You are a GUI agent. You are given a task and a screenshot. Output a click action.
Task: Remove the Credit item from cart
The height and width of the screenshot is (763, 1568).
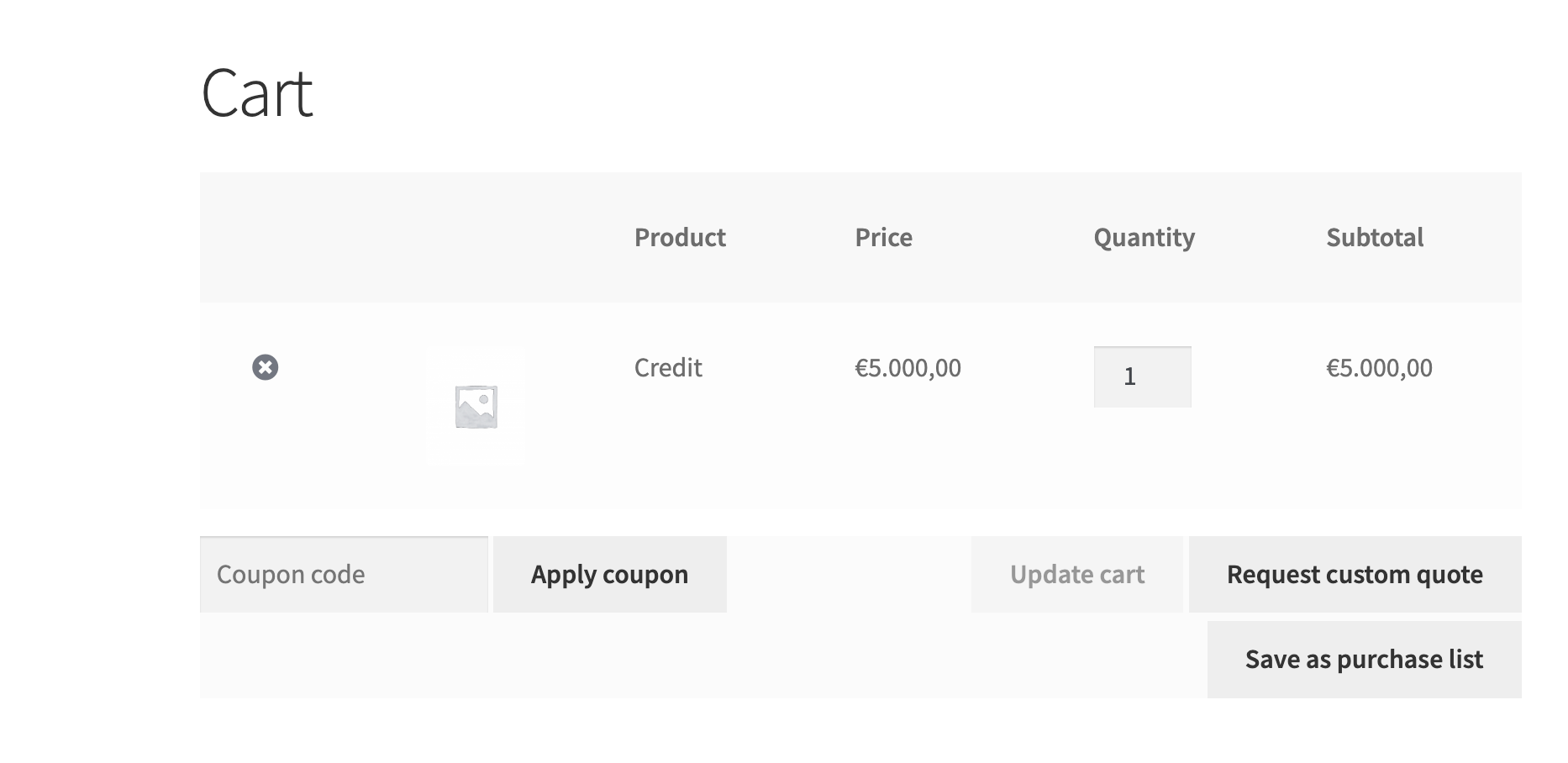[266, 367]
